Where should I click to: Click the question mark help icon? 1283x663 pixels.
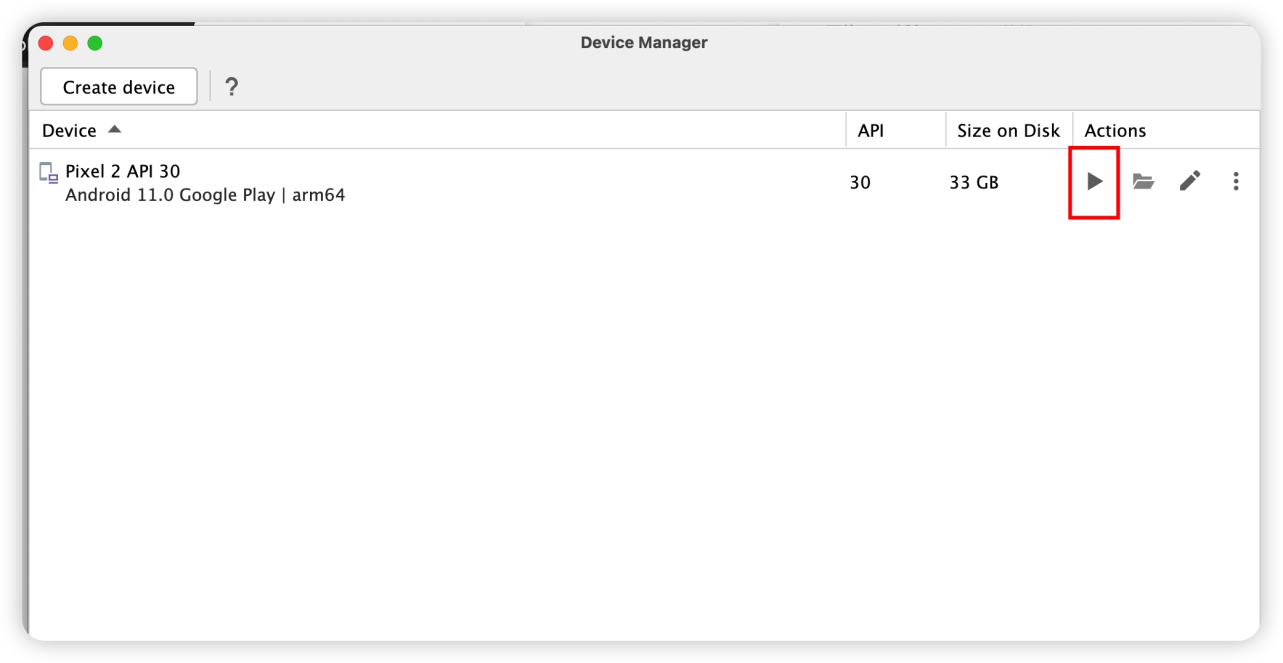click(x=231, y=87)
